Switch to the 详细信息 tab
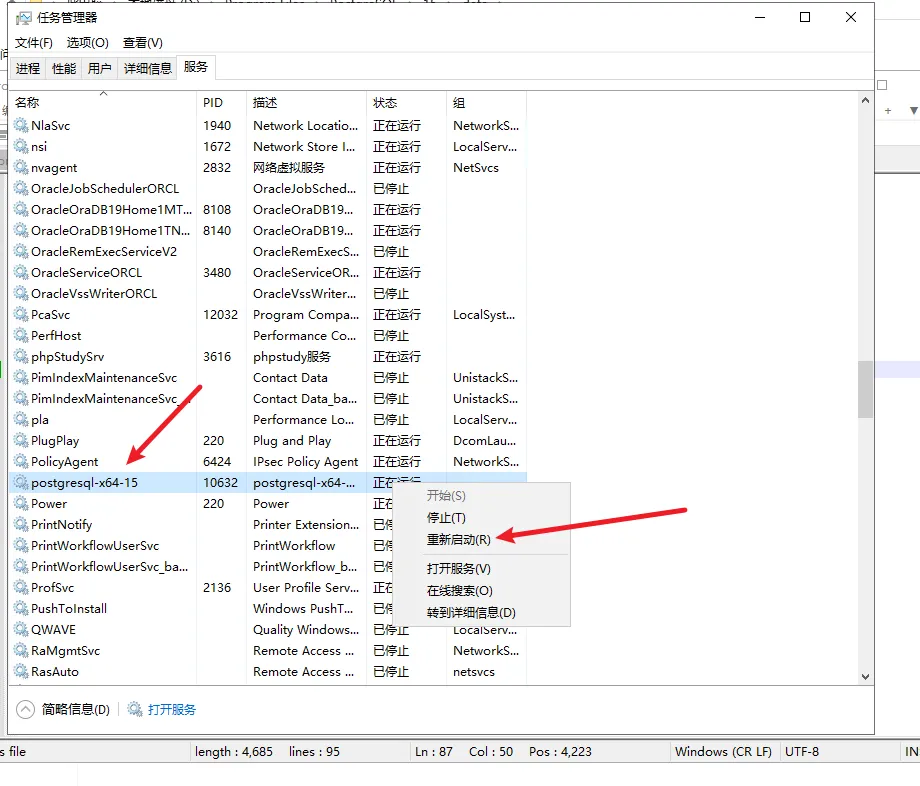The width and height of the screenshot is (920, 786). click(x=147, y=69)
